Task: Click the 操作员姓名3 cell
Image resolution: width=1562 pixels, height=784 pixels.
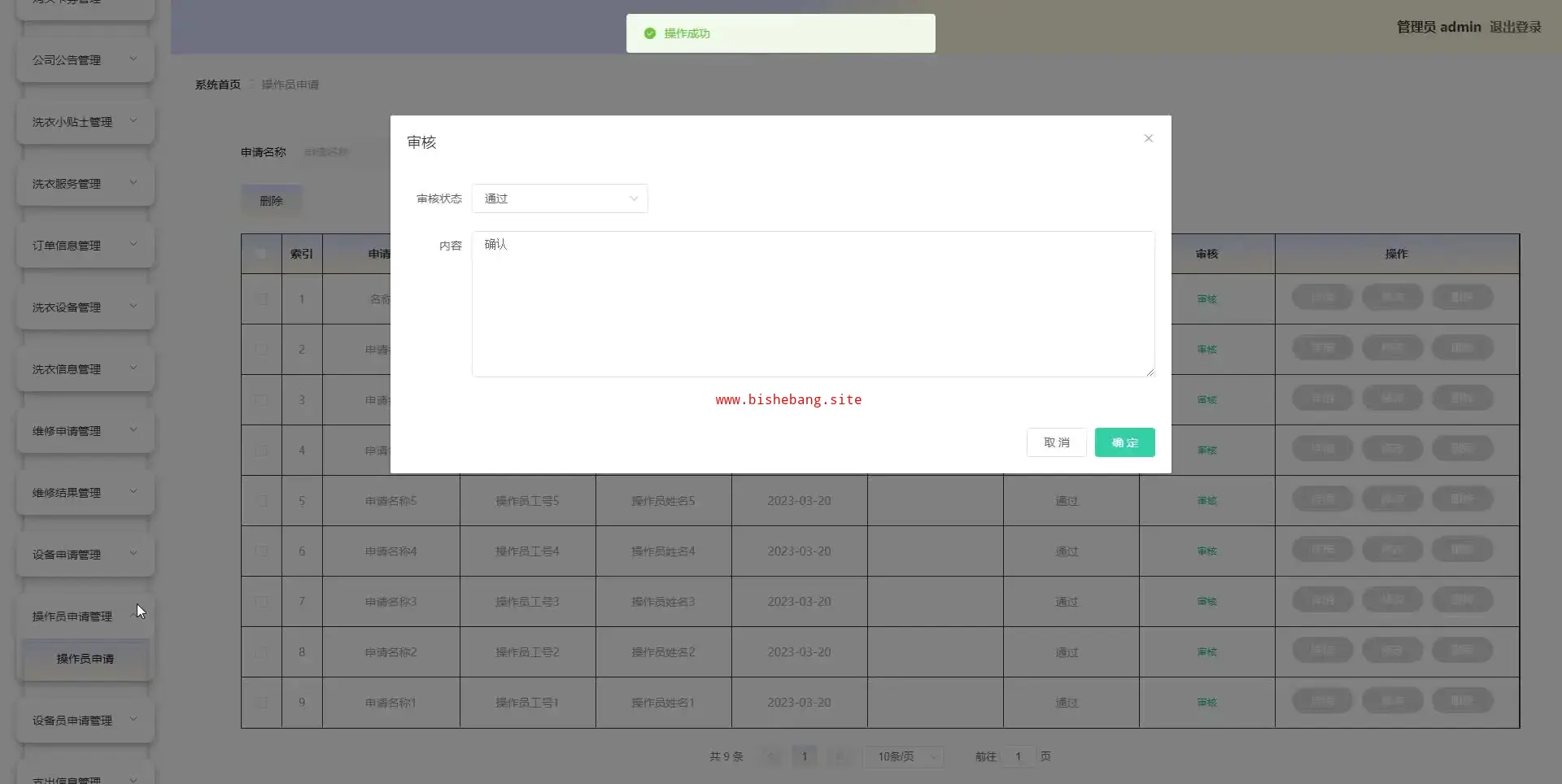Action: pyautogui.click(x=663, y=602)
